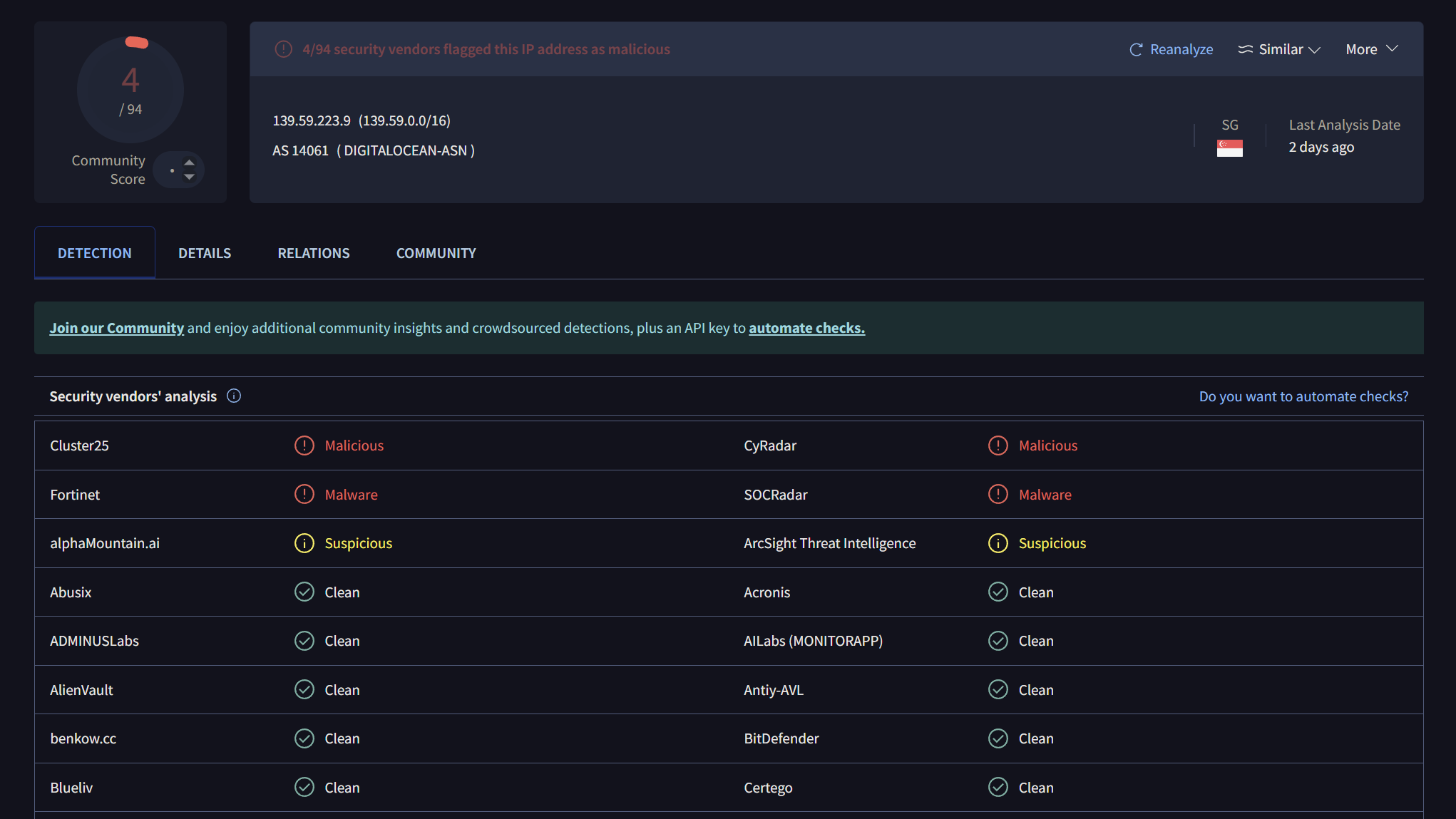Open the DETAILS tab
Screen dimensions: 1456x819
click(205, 253)
